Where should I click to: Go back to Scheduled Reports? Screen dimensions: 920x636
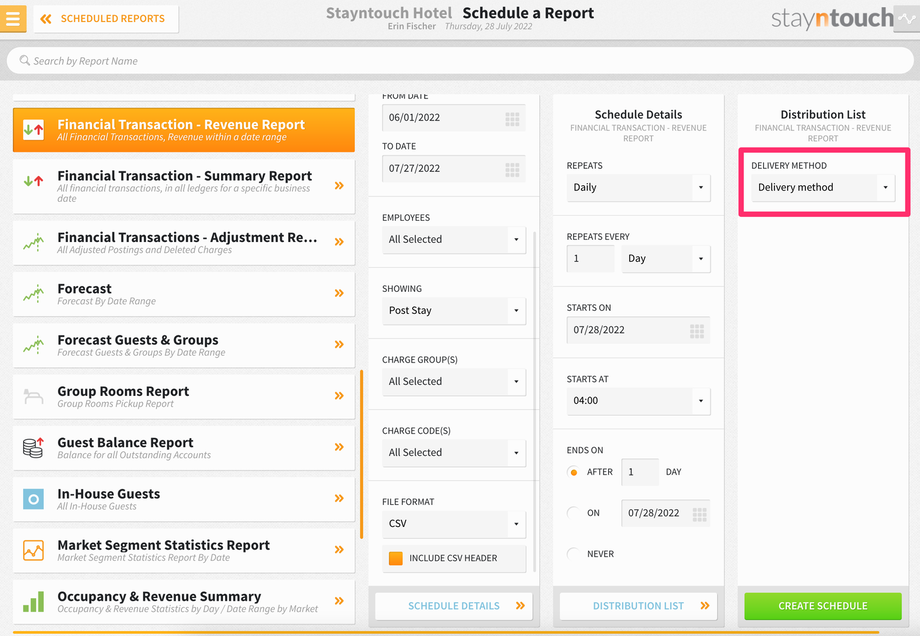(x=106, y=19)
